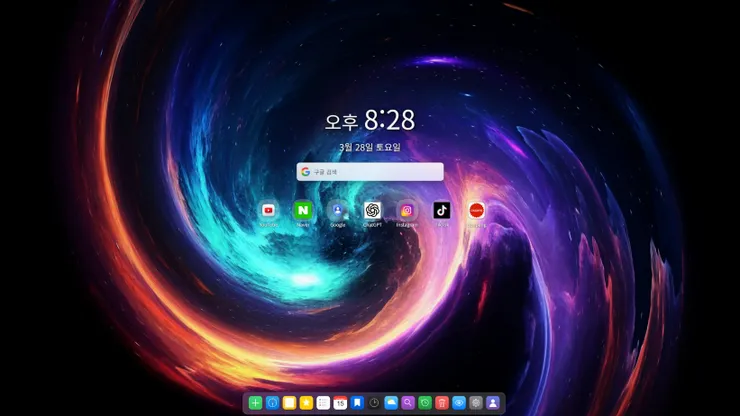Open the dark clock icon in dock
Image resolution: width=740 pixels, height=416 pixels.
point(374,403)
